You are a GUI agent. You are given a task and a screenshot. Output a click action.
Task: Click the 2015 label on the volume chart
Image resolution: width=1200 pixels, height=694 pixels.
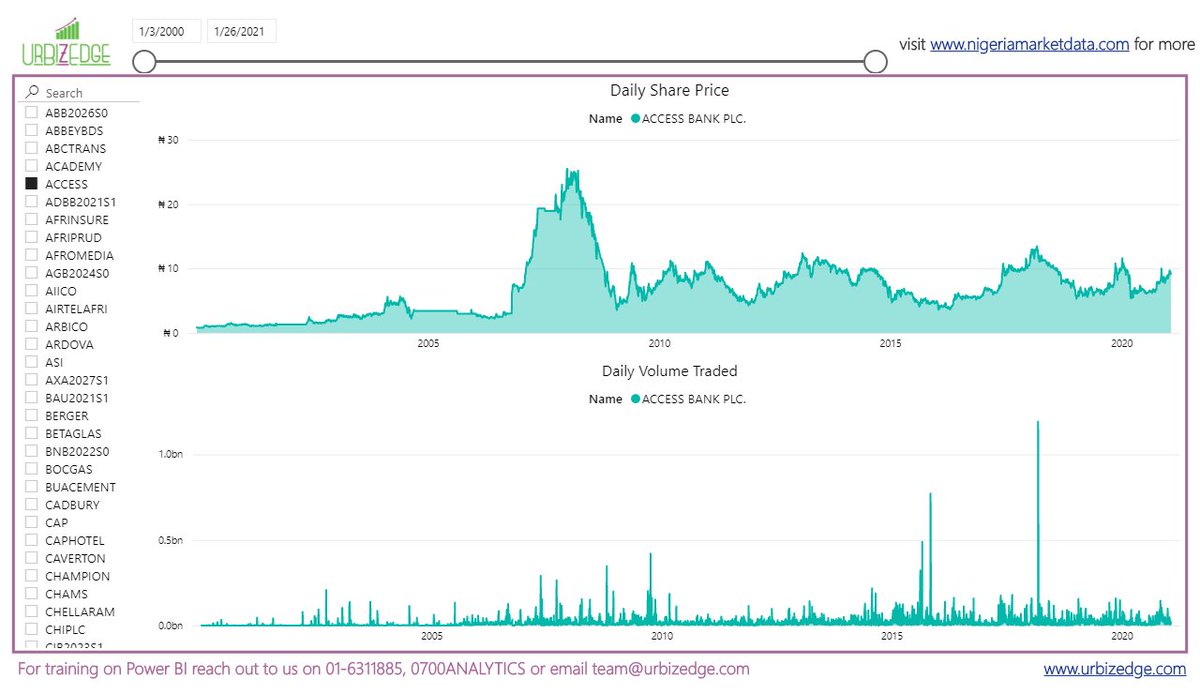891,636
